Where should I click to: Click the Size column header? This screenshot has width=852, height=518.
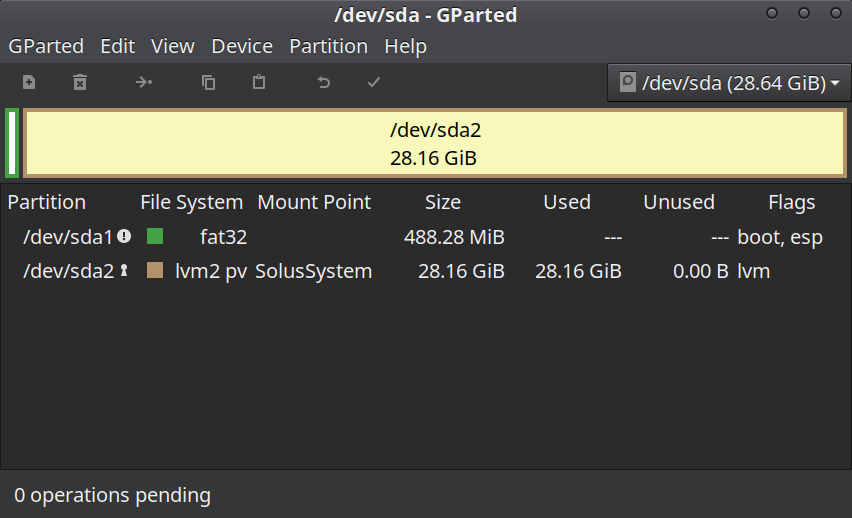pos(442,202)
